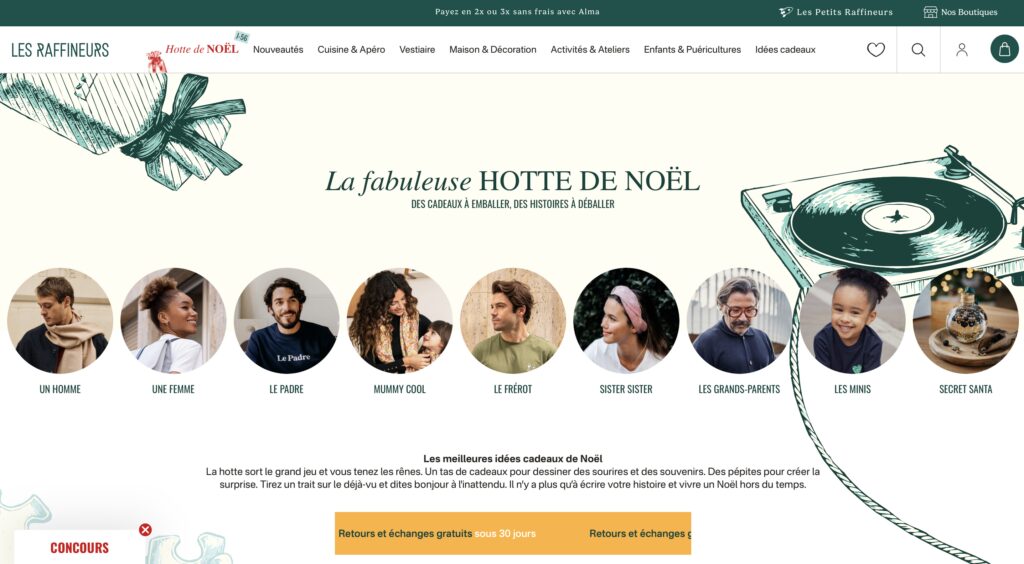The width and height of the screenshot is (1024, 564).
Task: Go home via Les Raffineurs logo
Action: [60, 50]
